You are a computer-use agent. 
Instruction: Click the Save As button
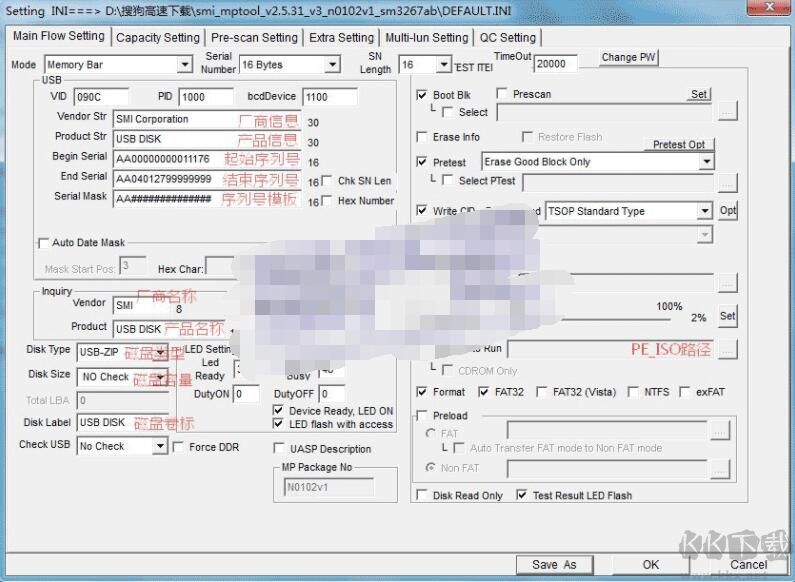coord(554,565)
